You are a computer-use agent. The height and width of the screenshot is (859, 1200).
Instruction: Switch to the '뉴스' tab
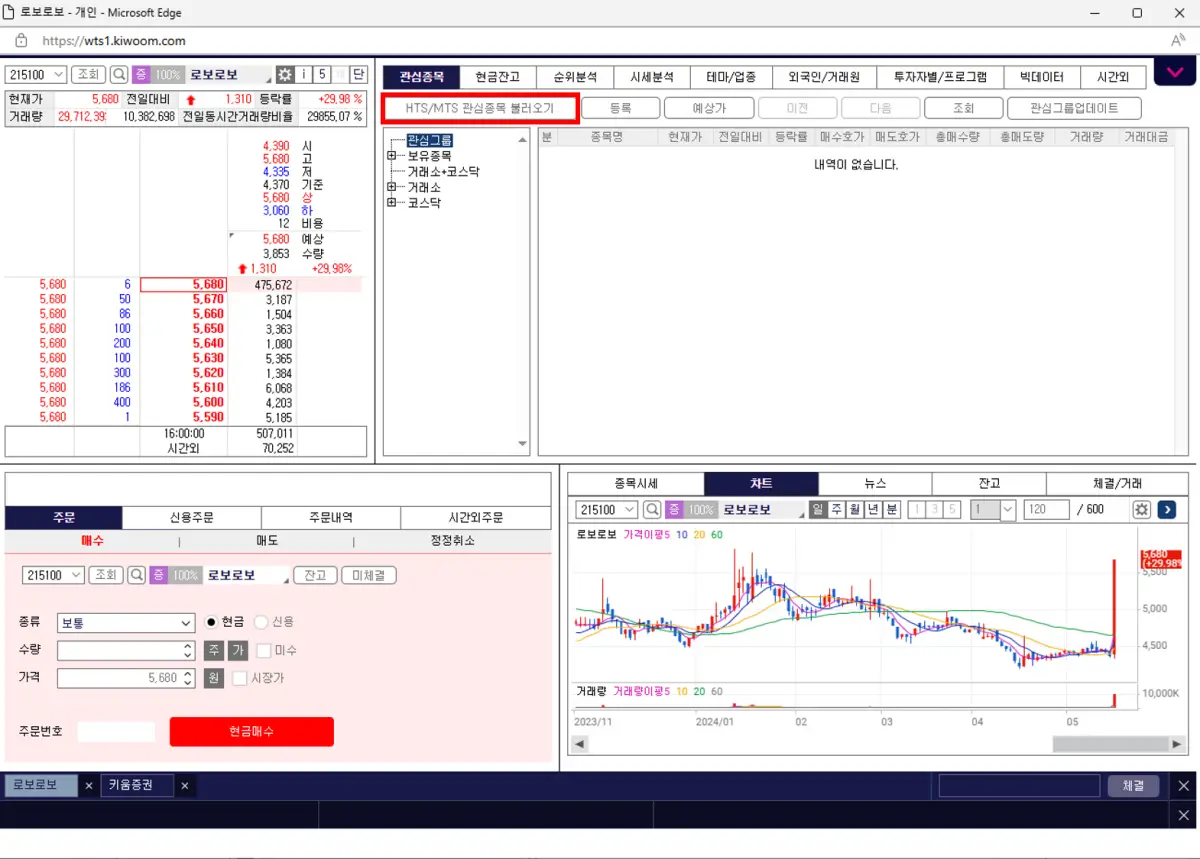pyautogui.click(x=875, y=483)
